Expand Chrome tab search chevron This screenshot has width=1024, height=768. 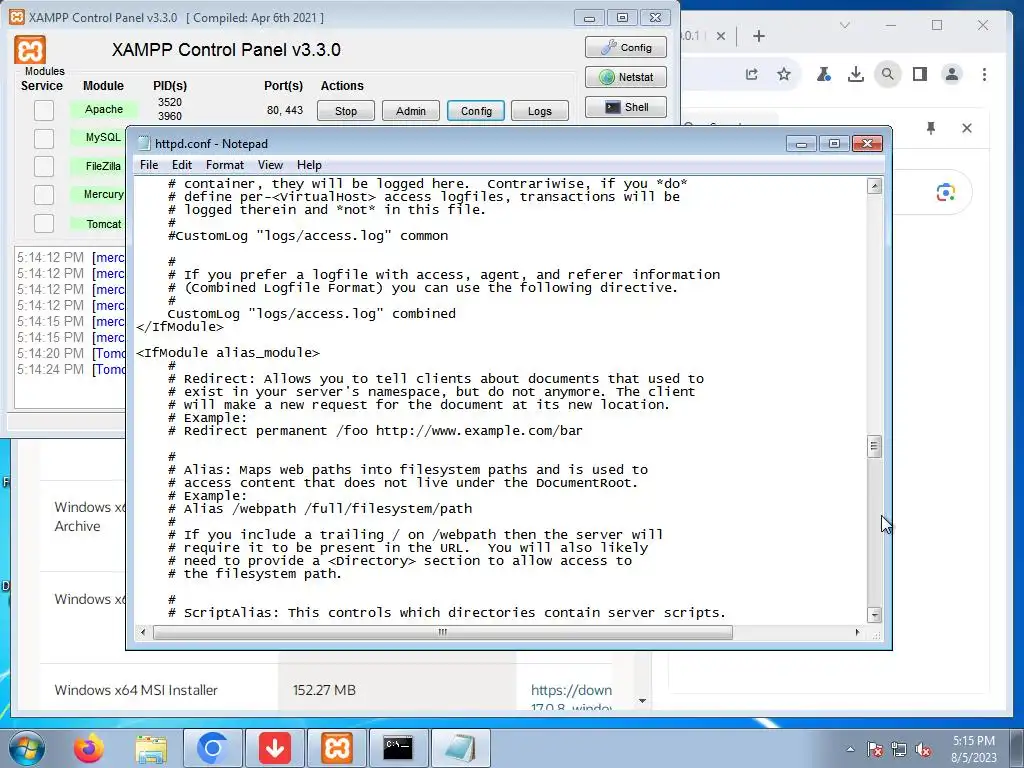tap(844, 25)
